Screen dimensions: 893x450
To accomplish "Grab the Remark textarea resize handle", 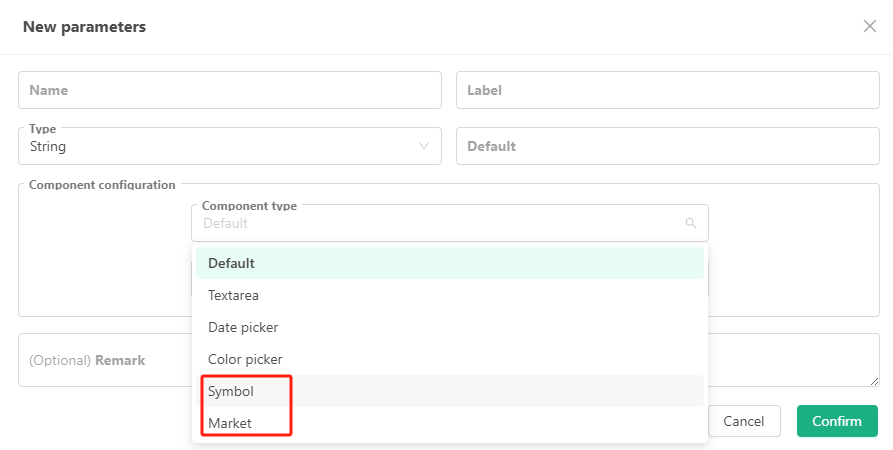I will click(x=874, y=381).
